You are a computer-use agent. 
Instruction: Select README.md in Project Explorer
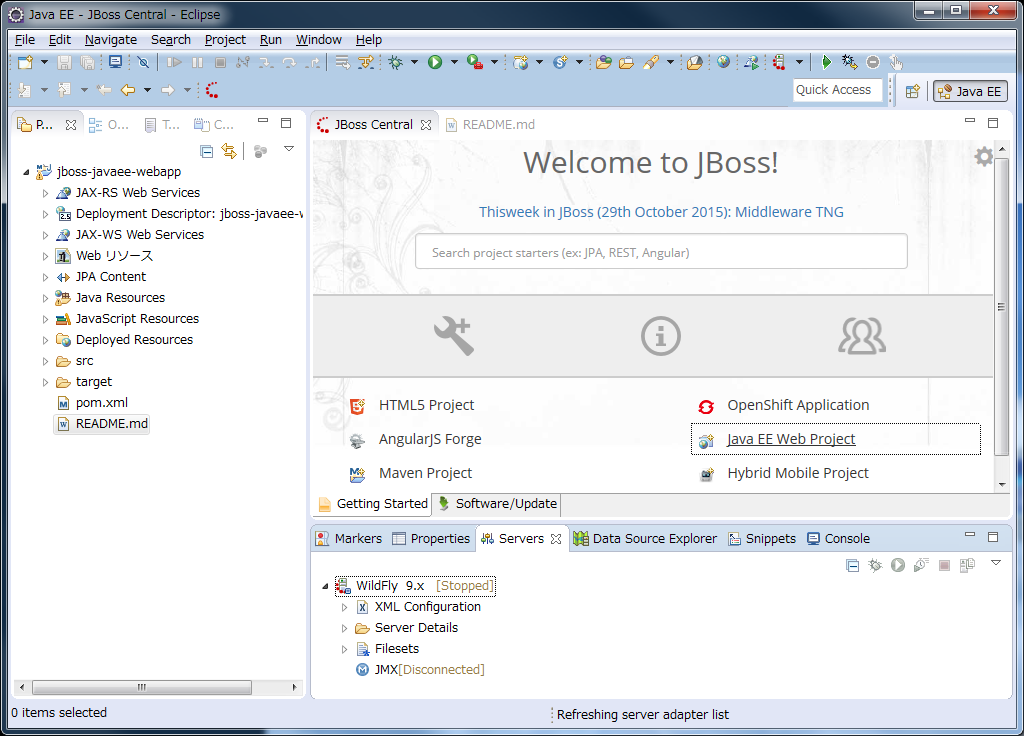[x=111, y=424]
